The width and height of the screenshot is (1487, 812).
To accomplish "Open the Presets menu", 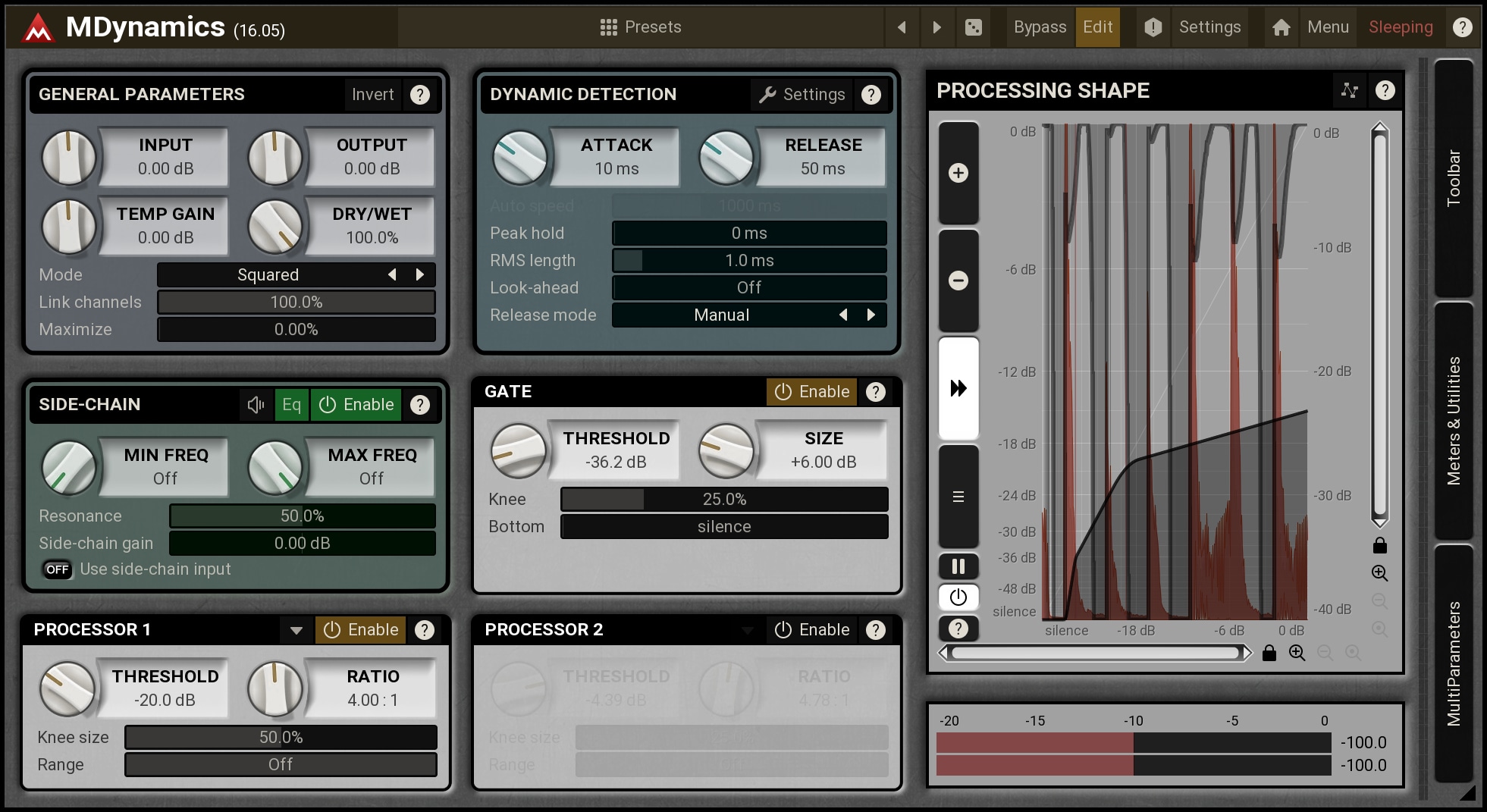I will [641, 27].
